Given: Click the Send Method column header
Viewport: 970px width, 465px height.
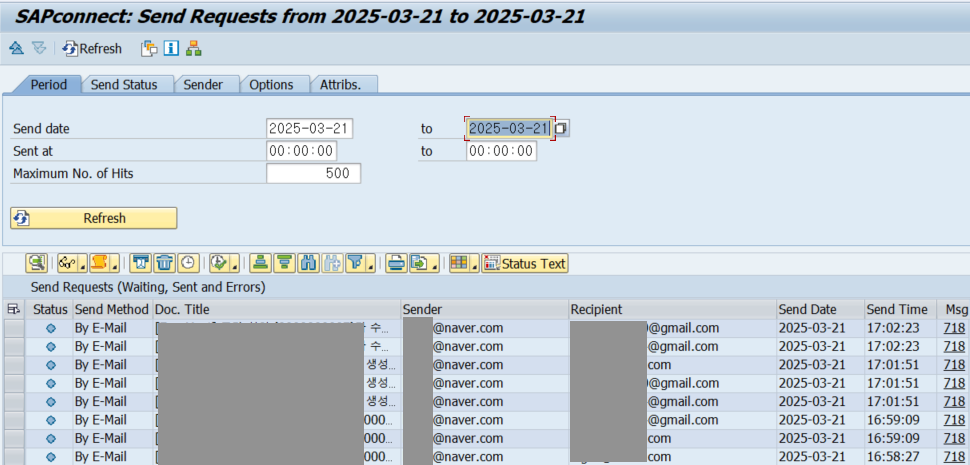Looking at the screenshot, I should click(x=112, y=309).
